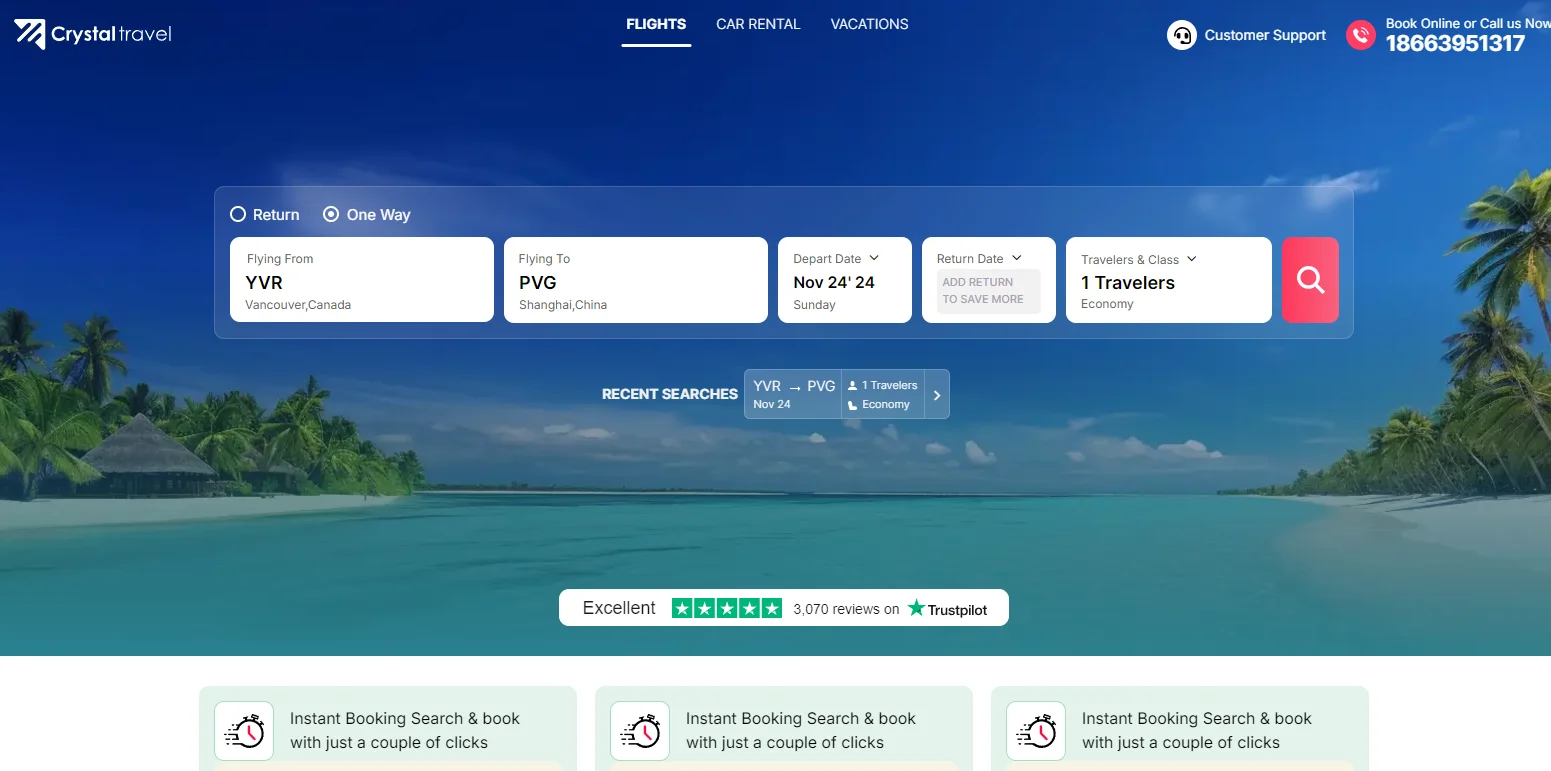Click the recent searches next arrow

point(937,395)
